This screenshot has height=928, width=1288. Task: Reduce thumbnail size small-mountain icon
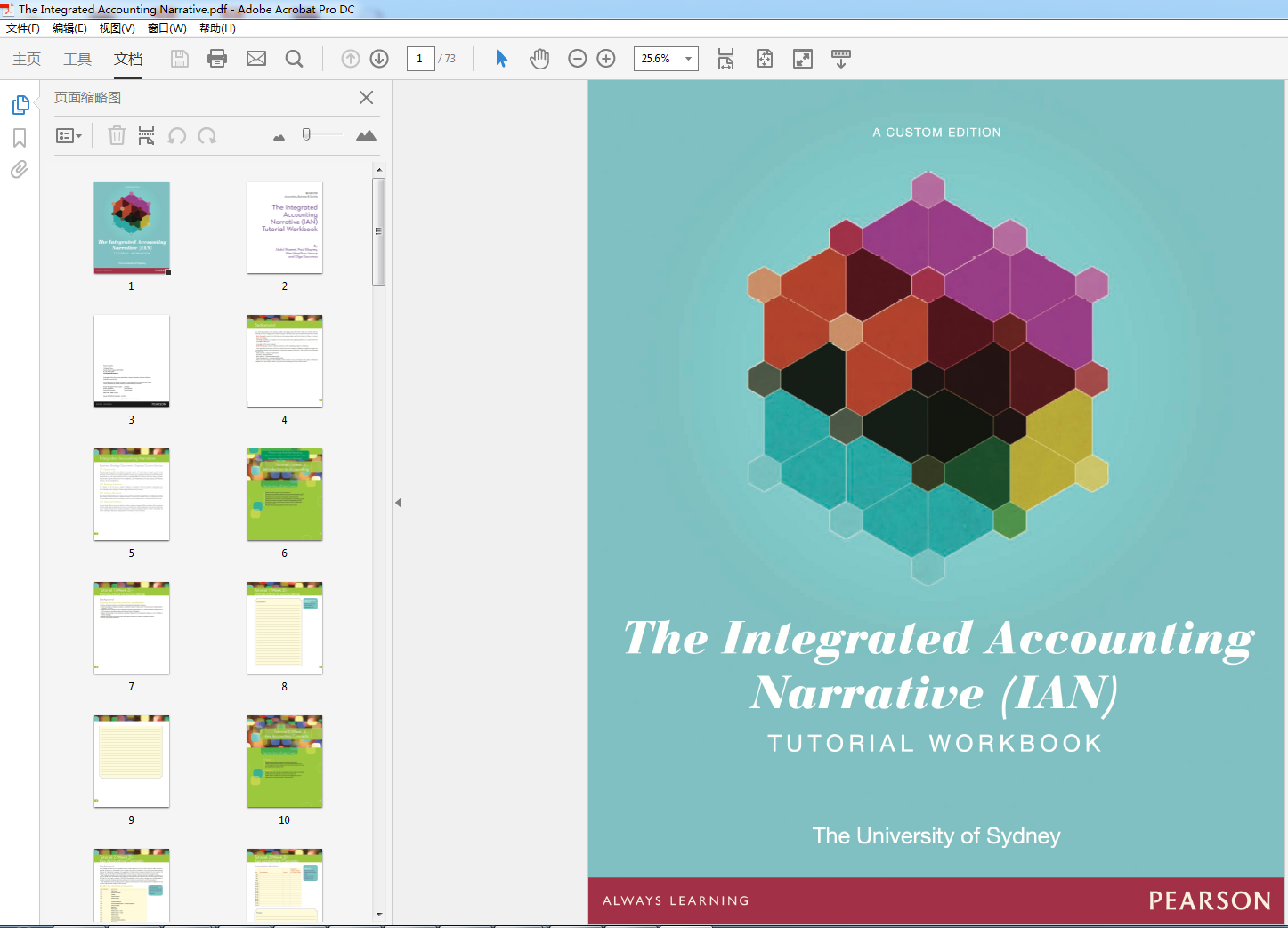click(x=279, y=137)
